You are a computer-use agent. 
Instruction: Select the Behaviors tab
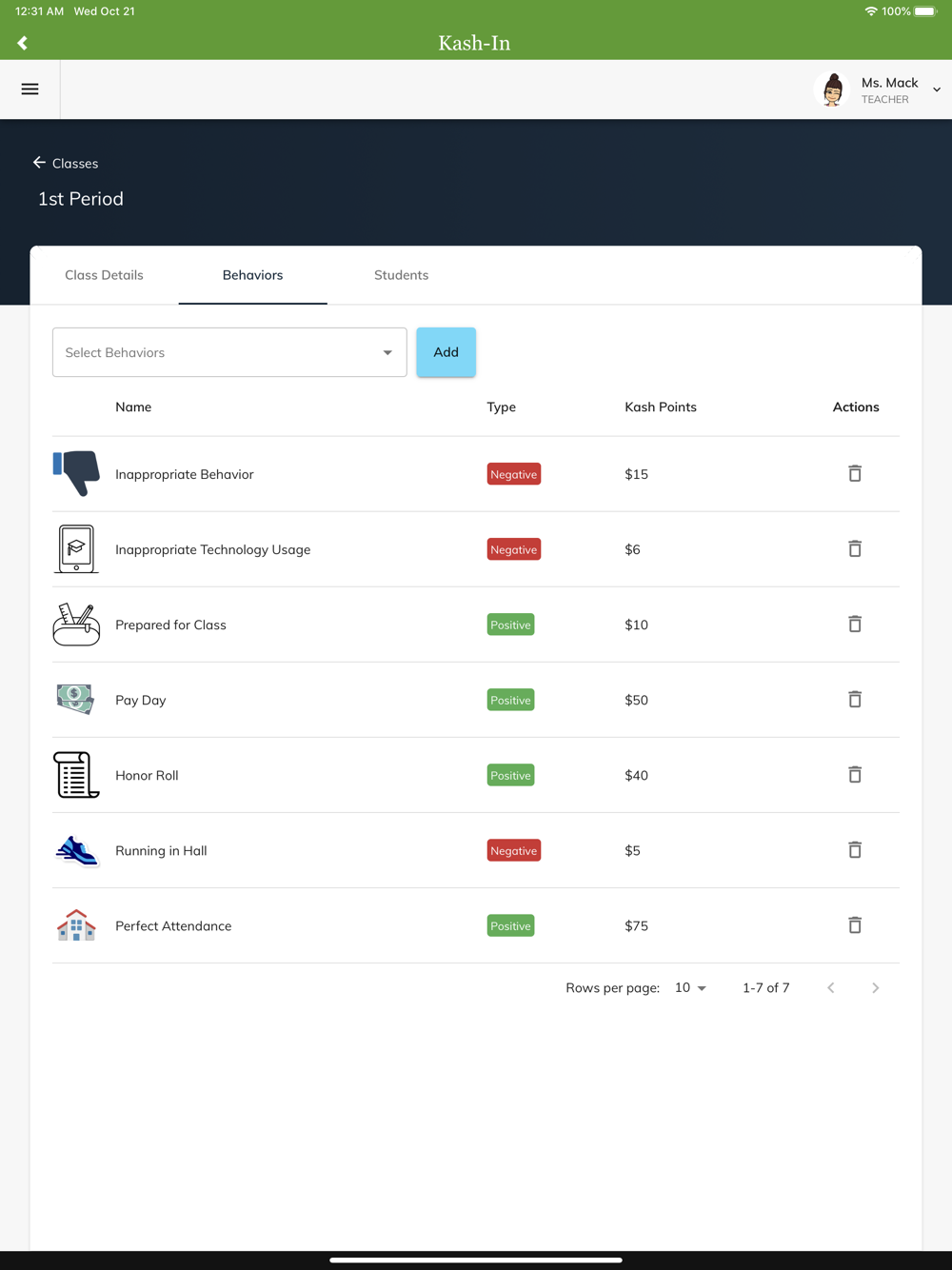tap(252, 275)
